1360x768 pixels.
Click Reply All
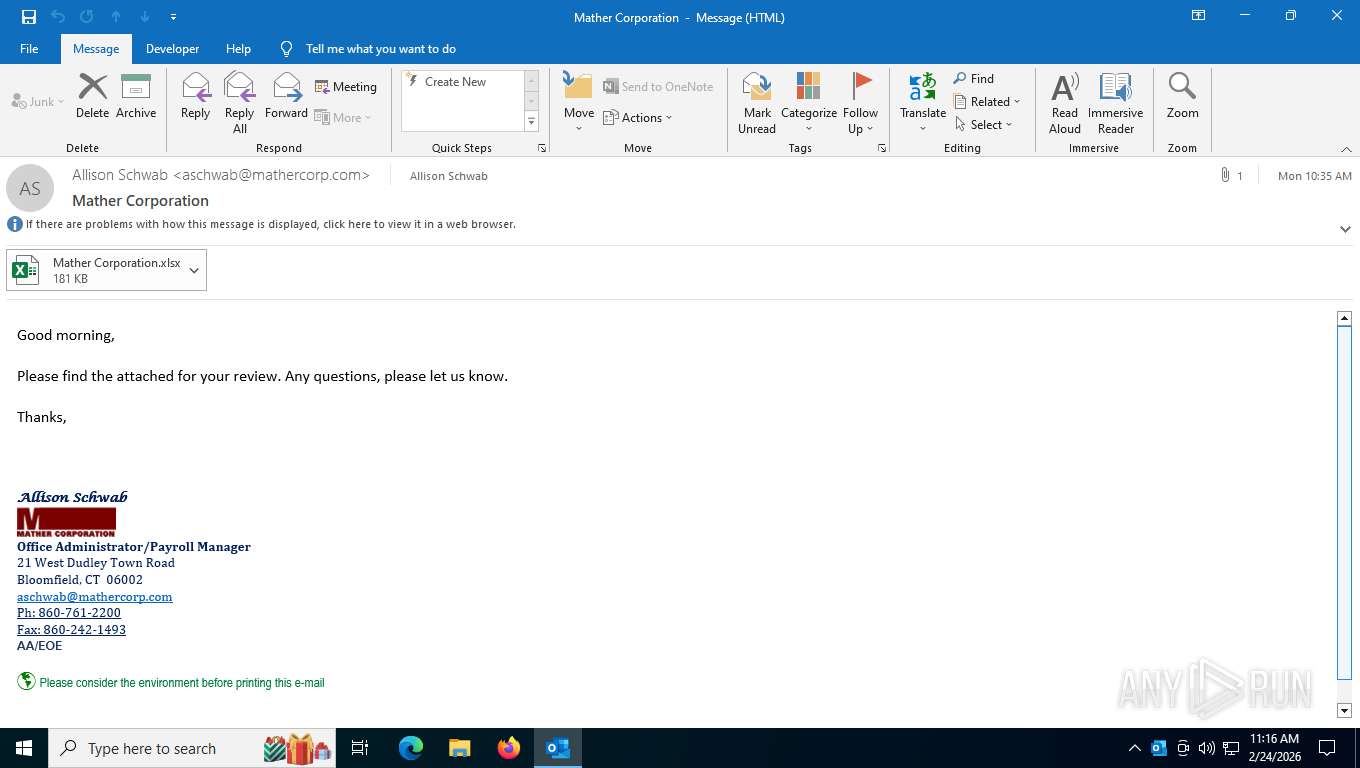click(x=240, y=103)
